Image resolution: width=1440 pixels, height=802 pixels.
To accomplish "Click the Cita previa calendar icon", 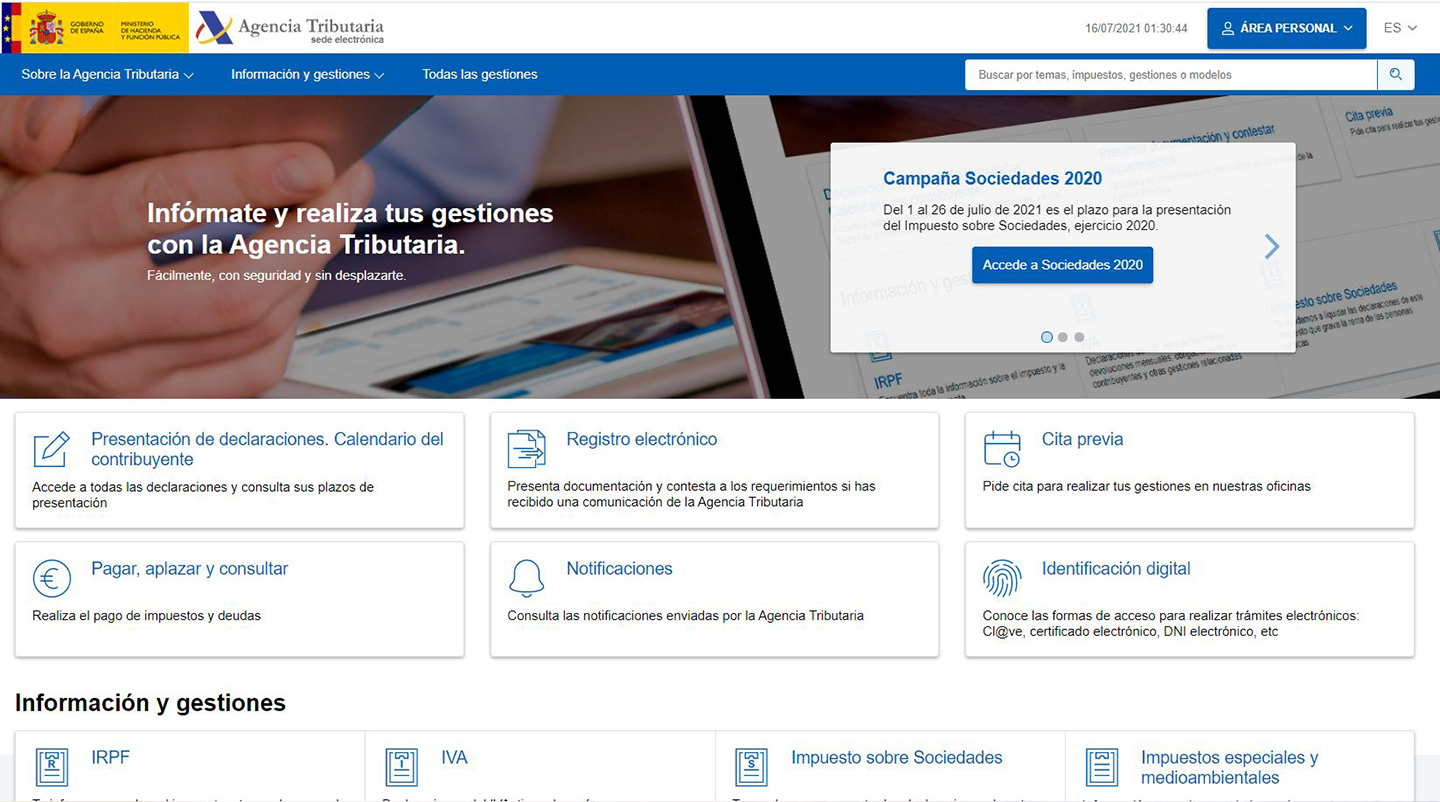I will coord(1001,449).
